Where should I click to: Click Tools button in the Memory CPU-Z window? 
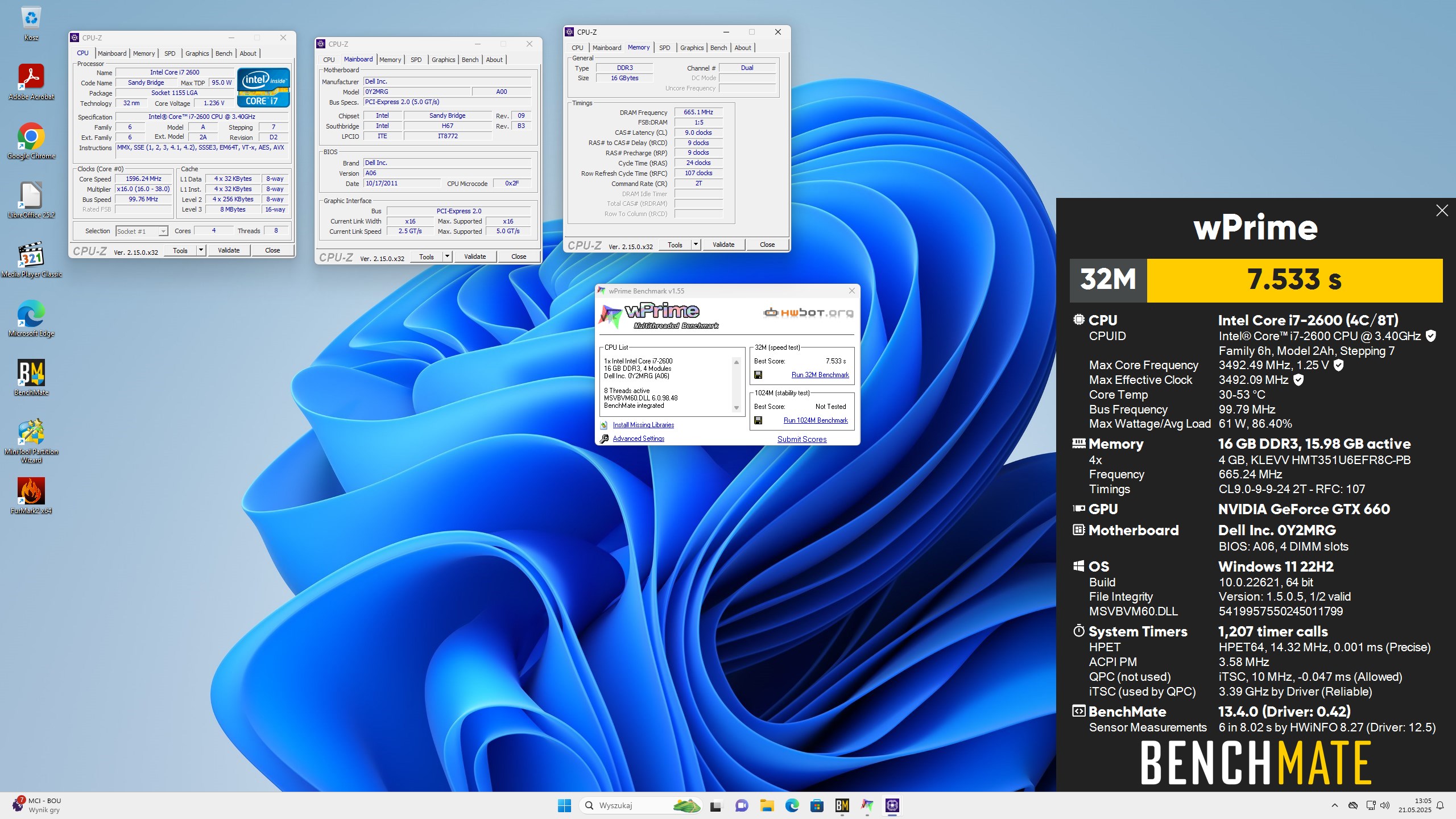675,245
